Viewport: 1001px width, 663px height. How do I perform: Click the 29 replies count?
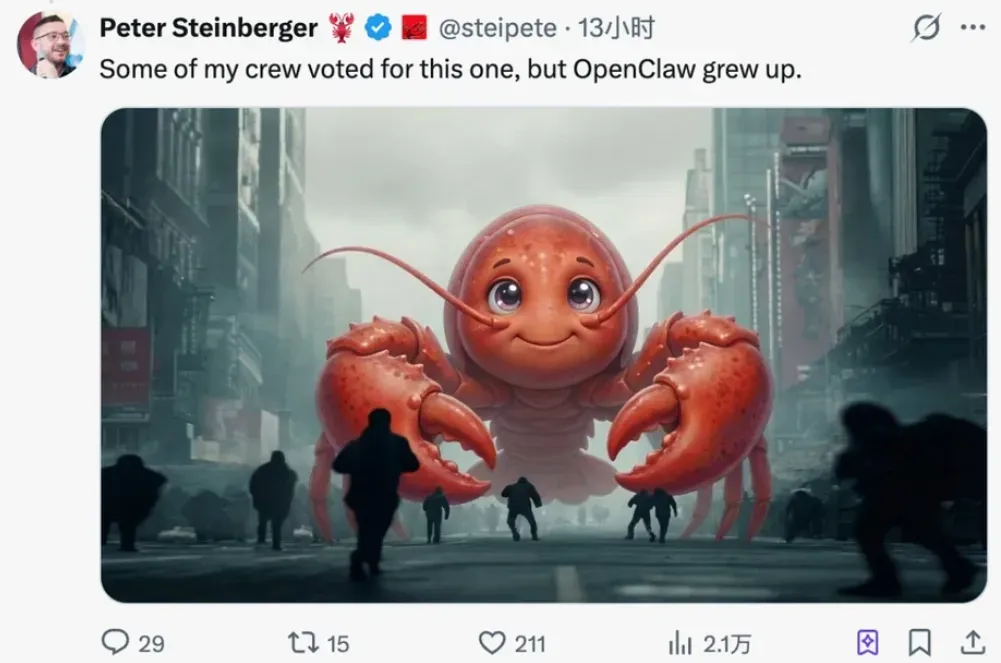151,643
